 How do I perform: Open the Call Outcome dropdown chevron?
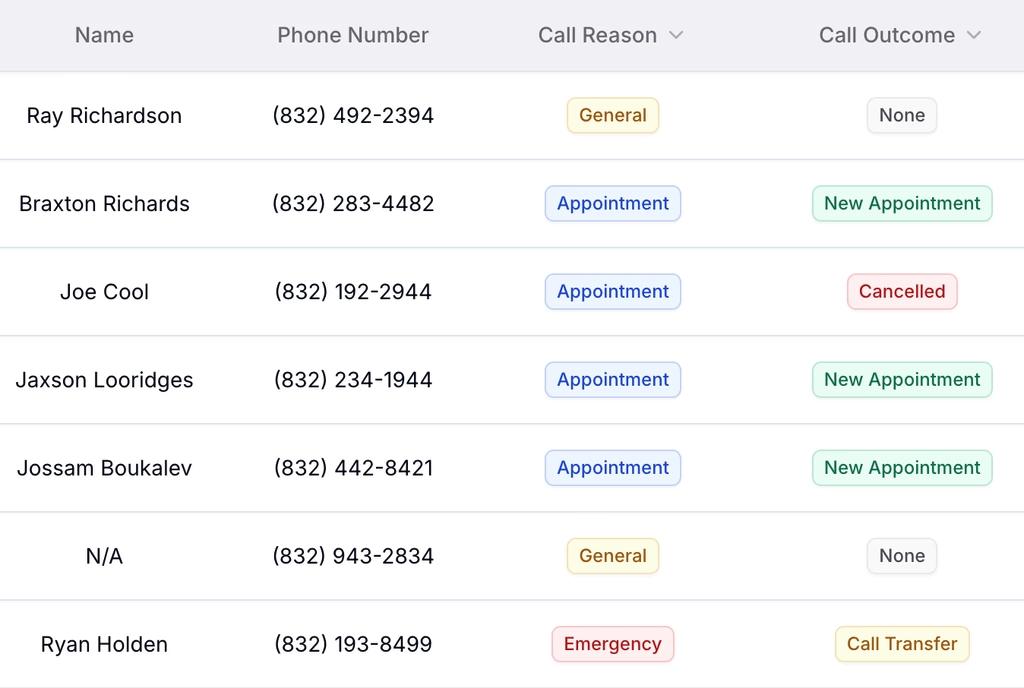(974, 35)
